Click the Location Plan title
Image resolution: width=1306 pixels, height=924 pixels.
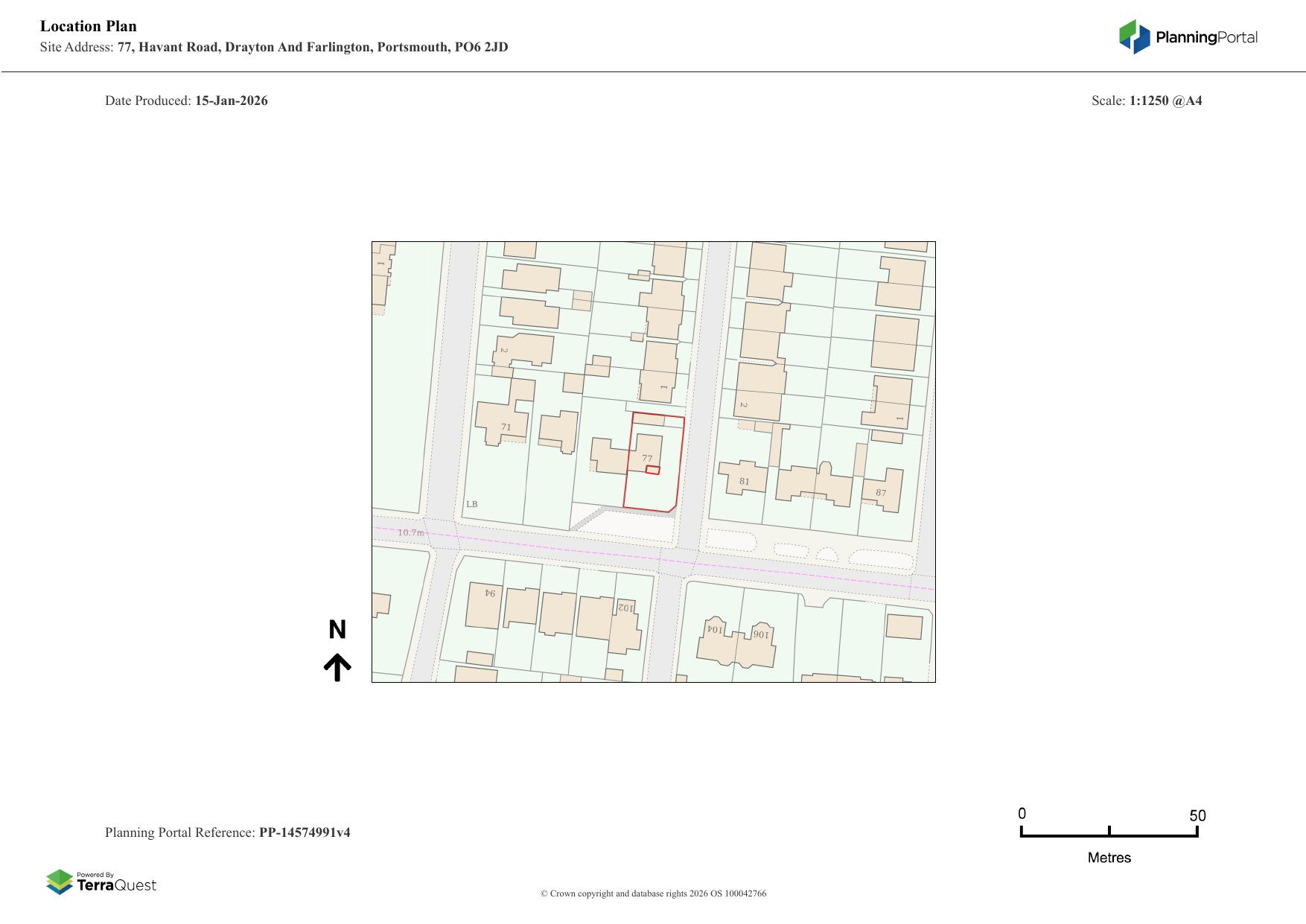coord(89,26)
